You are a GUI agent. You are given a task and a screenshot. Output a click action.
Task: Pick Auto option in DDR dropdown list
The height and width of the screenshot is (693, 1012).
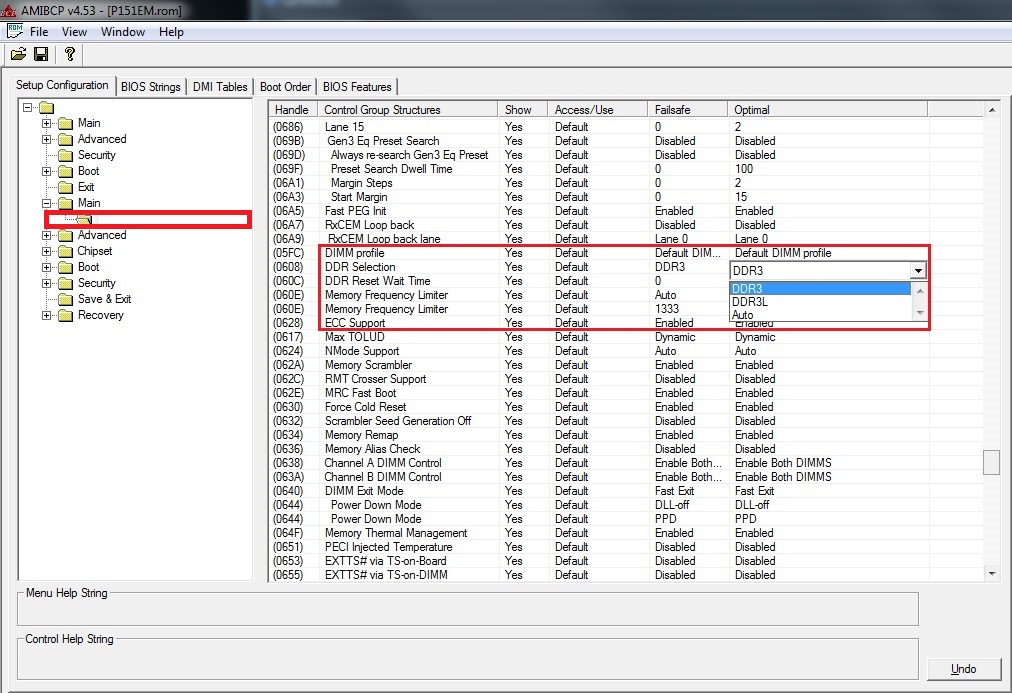[743, 315]
